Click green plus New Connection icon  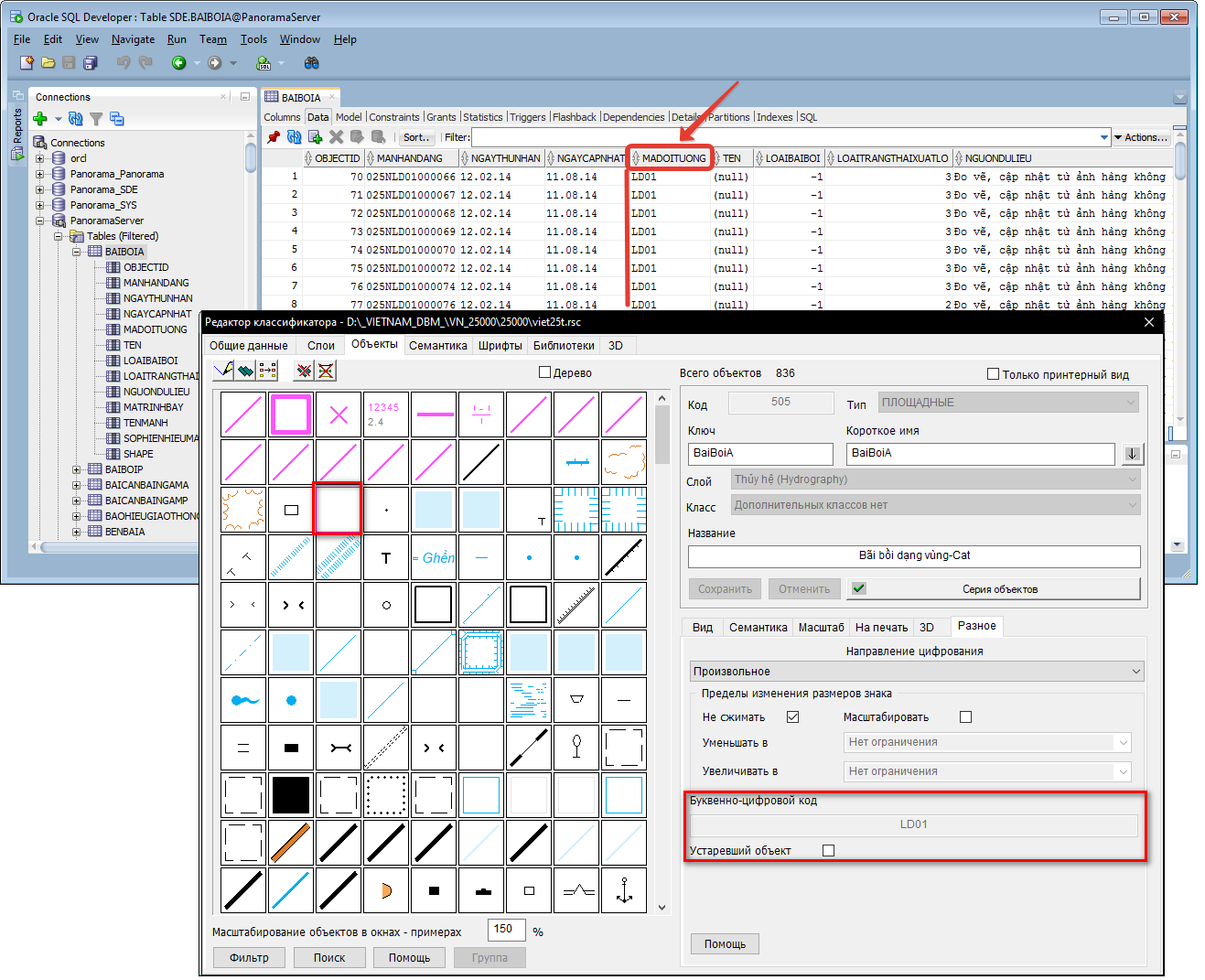[40, 119]
